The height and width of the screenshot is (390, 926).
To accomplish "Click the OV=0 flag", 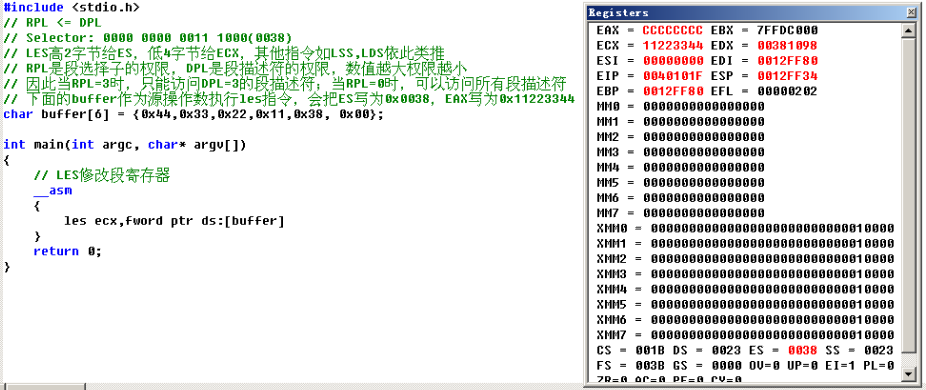I will pos(764,365).
